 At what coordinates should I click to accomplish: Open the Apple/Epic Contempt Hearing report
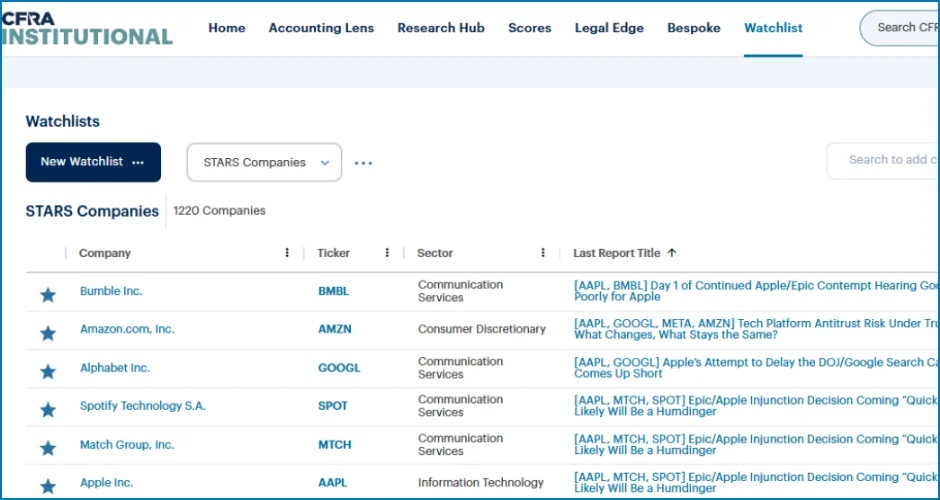coord(757,291)
